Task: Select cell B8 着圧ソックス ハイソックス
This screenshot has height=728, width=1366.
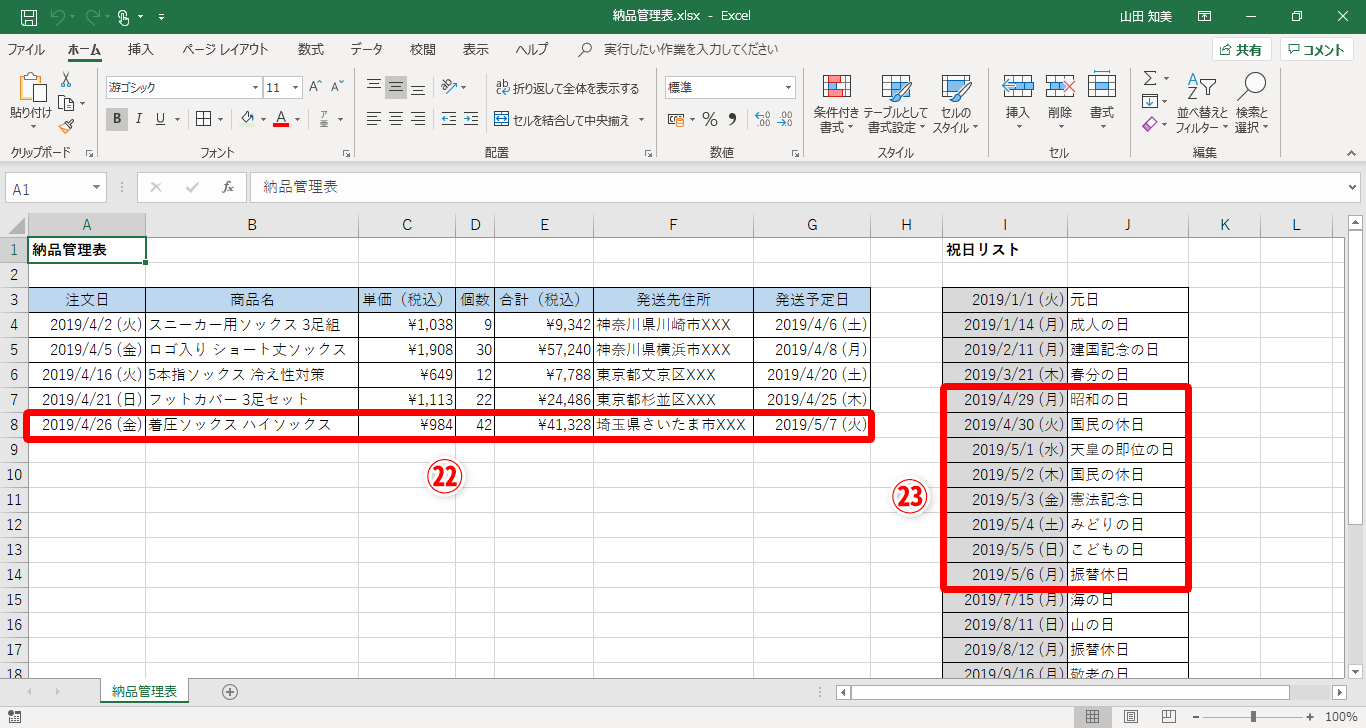Action: pos(252,425)
